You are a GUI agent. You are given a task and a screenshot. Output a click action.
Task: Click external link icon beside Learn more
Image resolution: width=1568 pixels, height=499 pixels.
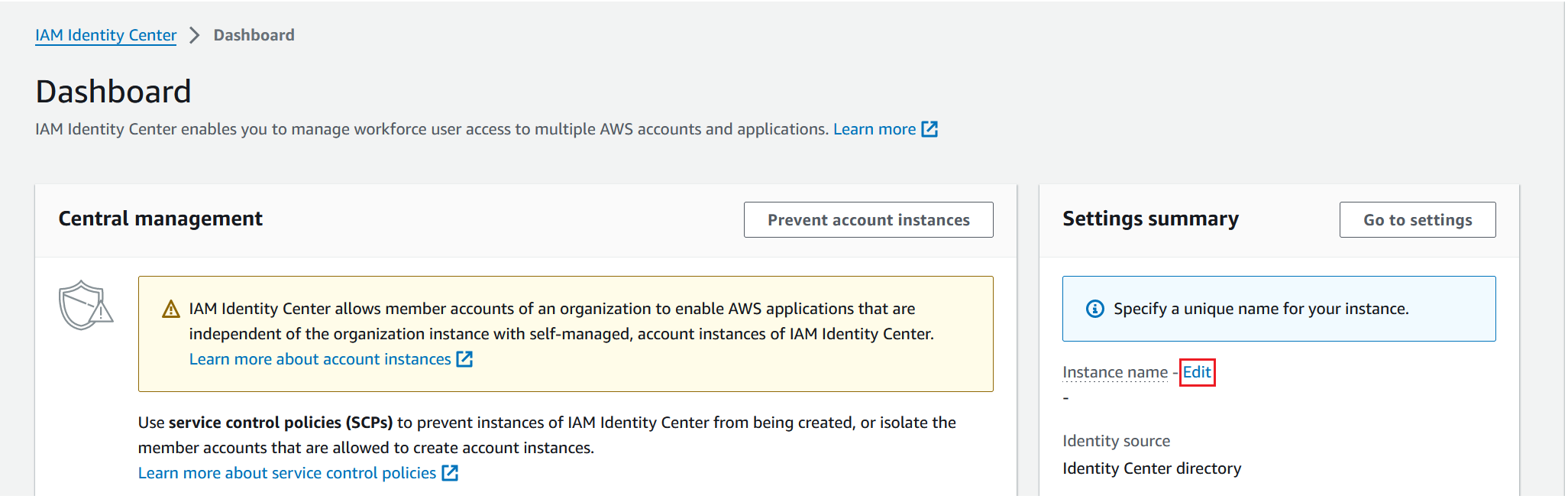click(929, 129)
